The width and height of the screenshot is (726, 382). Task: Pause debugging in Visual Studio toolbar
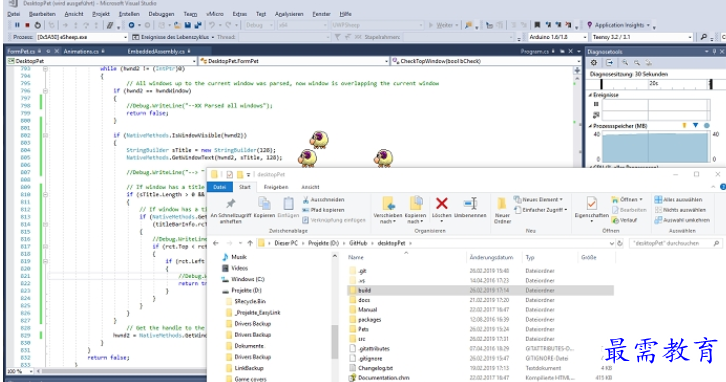coord(17,25)
